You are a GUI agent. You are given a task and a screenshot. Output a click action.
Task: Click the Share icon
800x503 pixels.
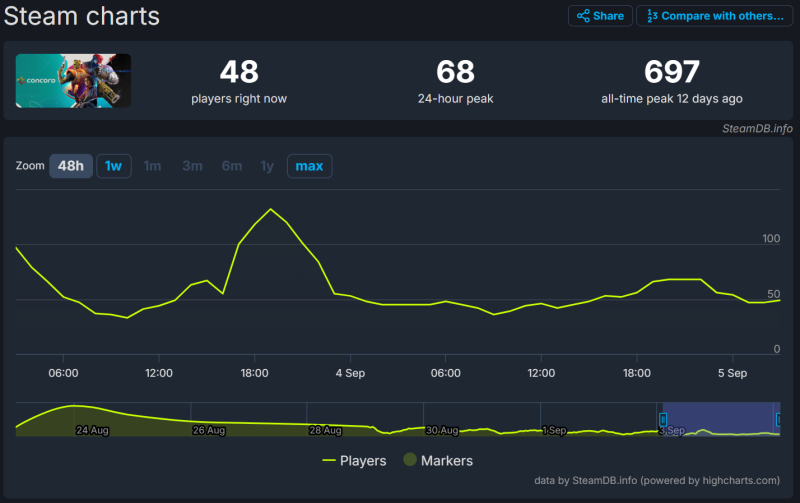[583, 16]
